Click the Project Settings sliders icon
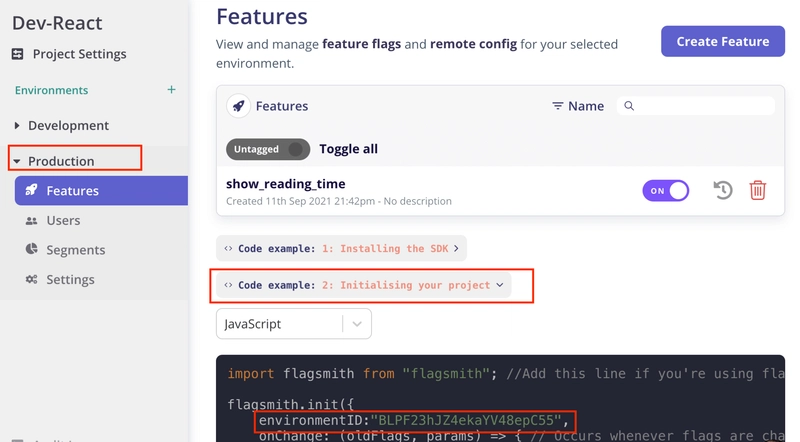This screenshot has height=442, width=800. point(17,54)
